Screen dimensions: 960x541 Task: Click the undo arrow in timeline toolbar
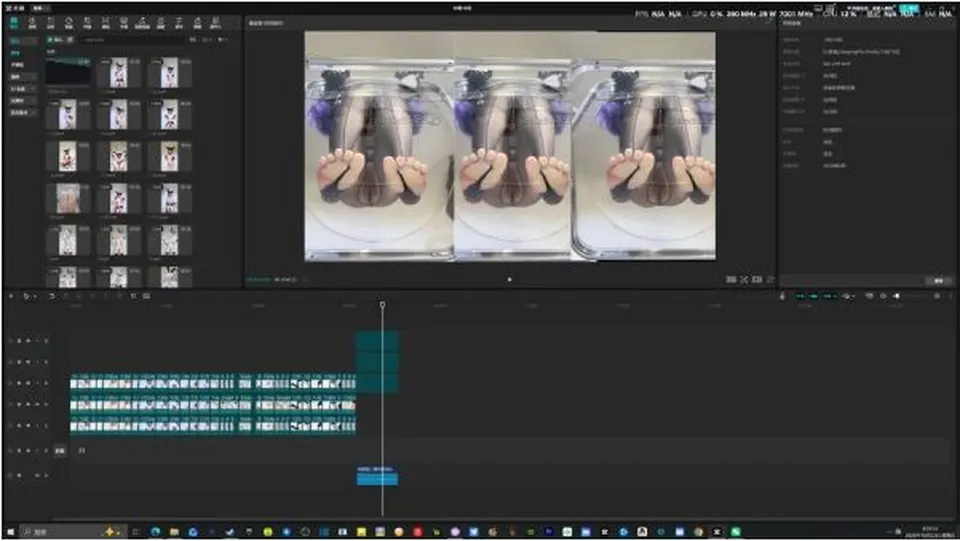coord(52,296)
